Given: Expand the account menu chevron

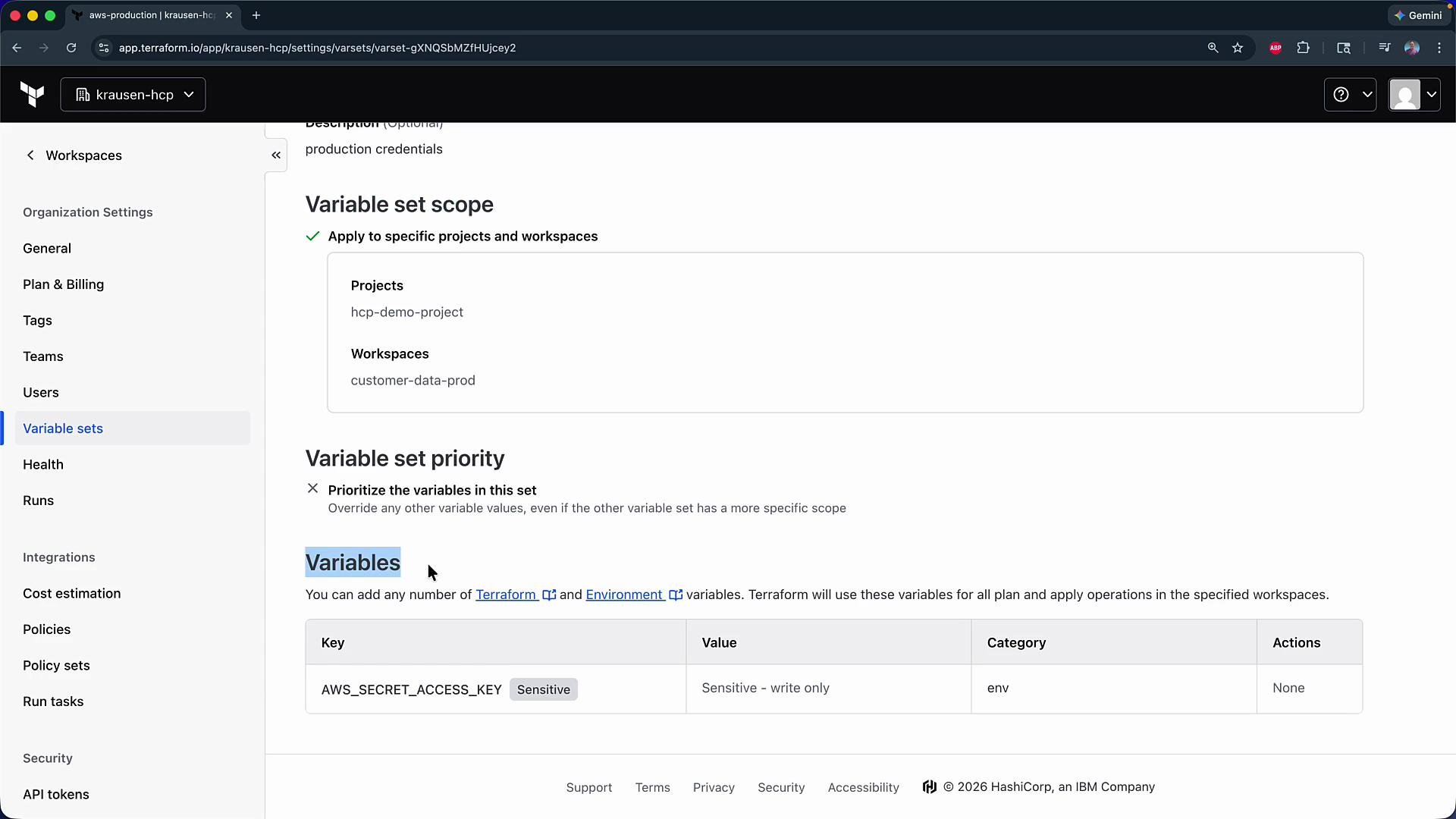Looking at the screenshot, I should (1431, 95).
